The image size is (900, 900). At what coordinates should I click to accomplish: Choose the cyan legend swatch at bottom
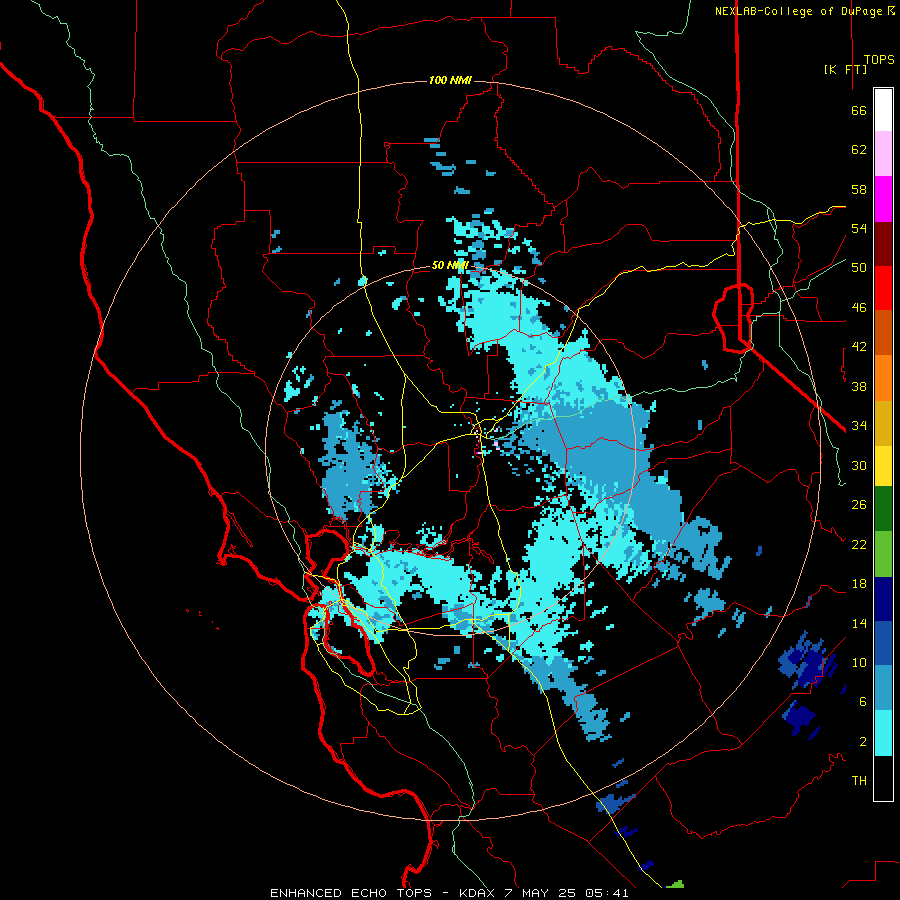tap(883, 733)
